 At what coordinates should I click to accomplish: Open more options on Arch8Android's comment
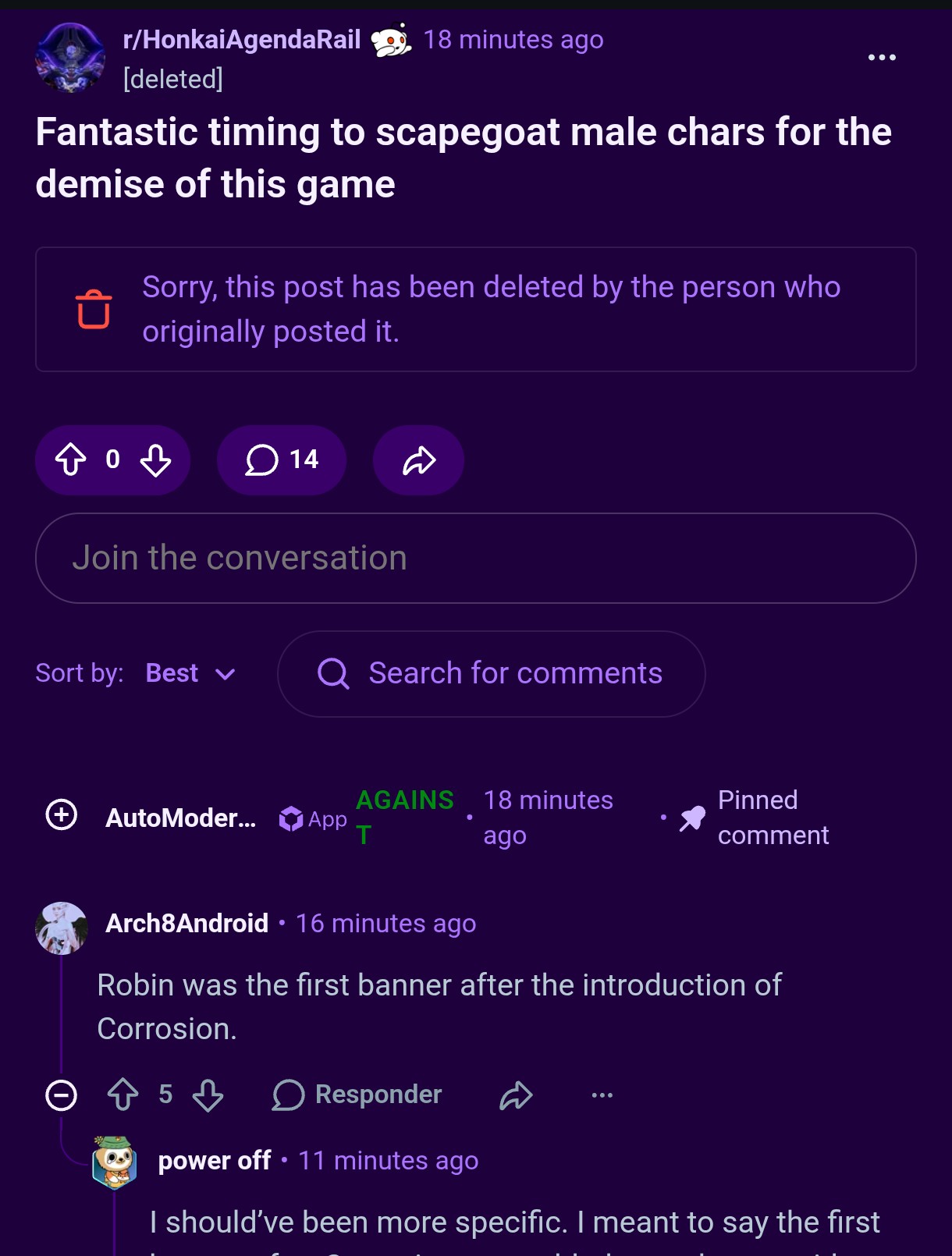tap(602, 1095)
